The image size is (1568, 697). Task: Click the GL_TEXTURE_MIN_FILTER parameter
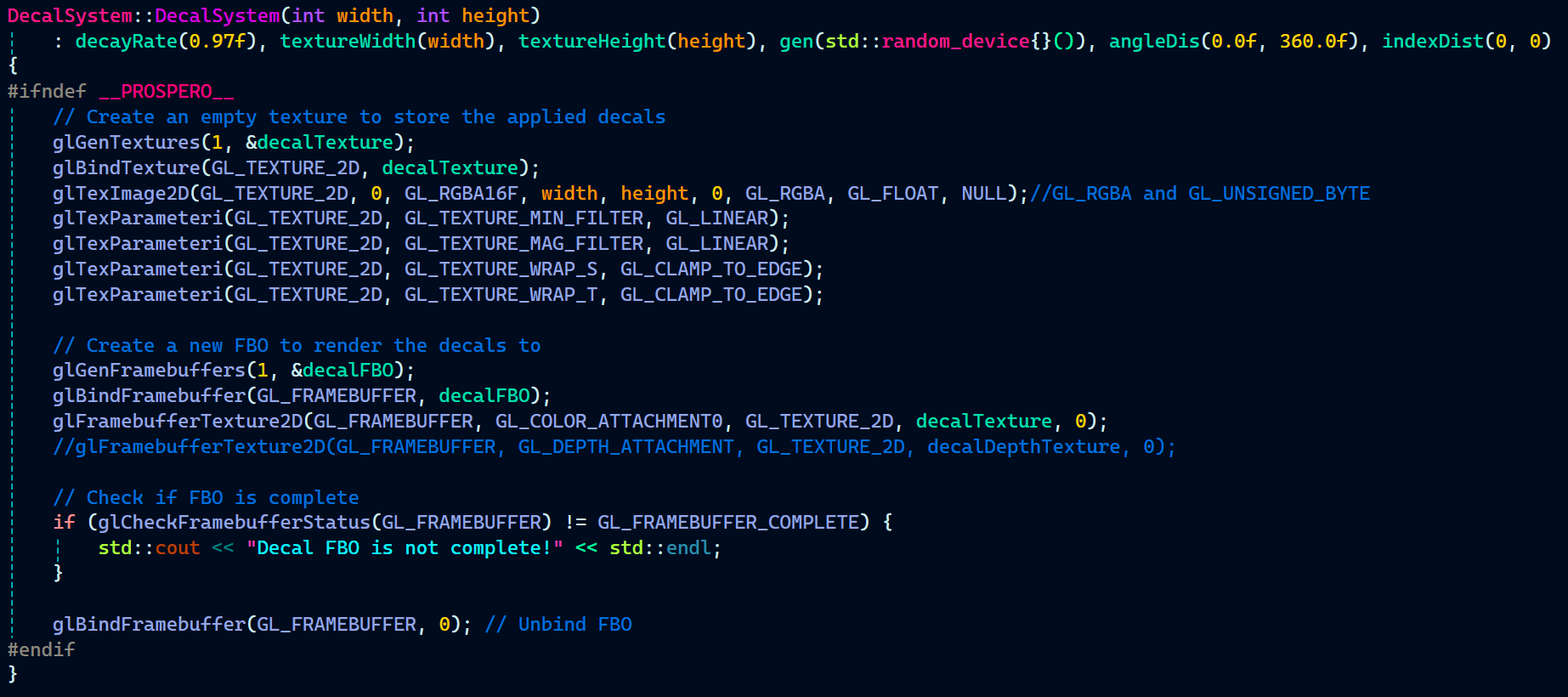524,218
